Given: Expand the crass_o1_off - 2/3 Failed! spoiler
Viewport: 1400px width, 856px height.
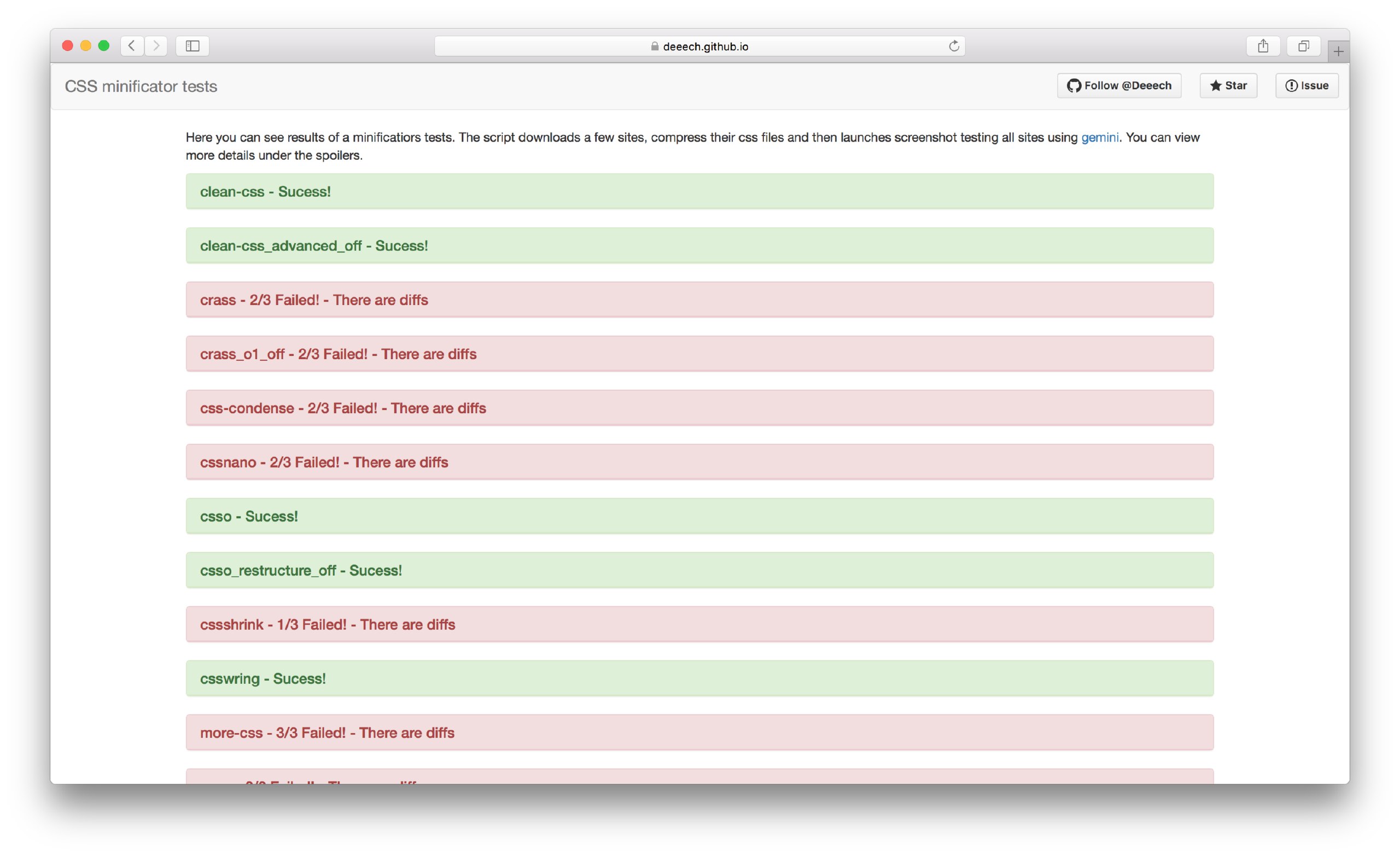Looking at the screenshot, I should coord(699,354).
